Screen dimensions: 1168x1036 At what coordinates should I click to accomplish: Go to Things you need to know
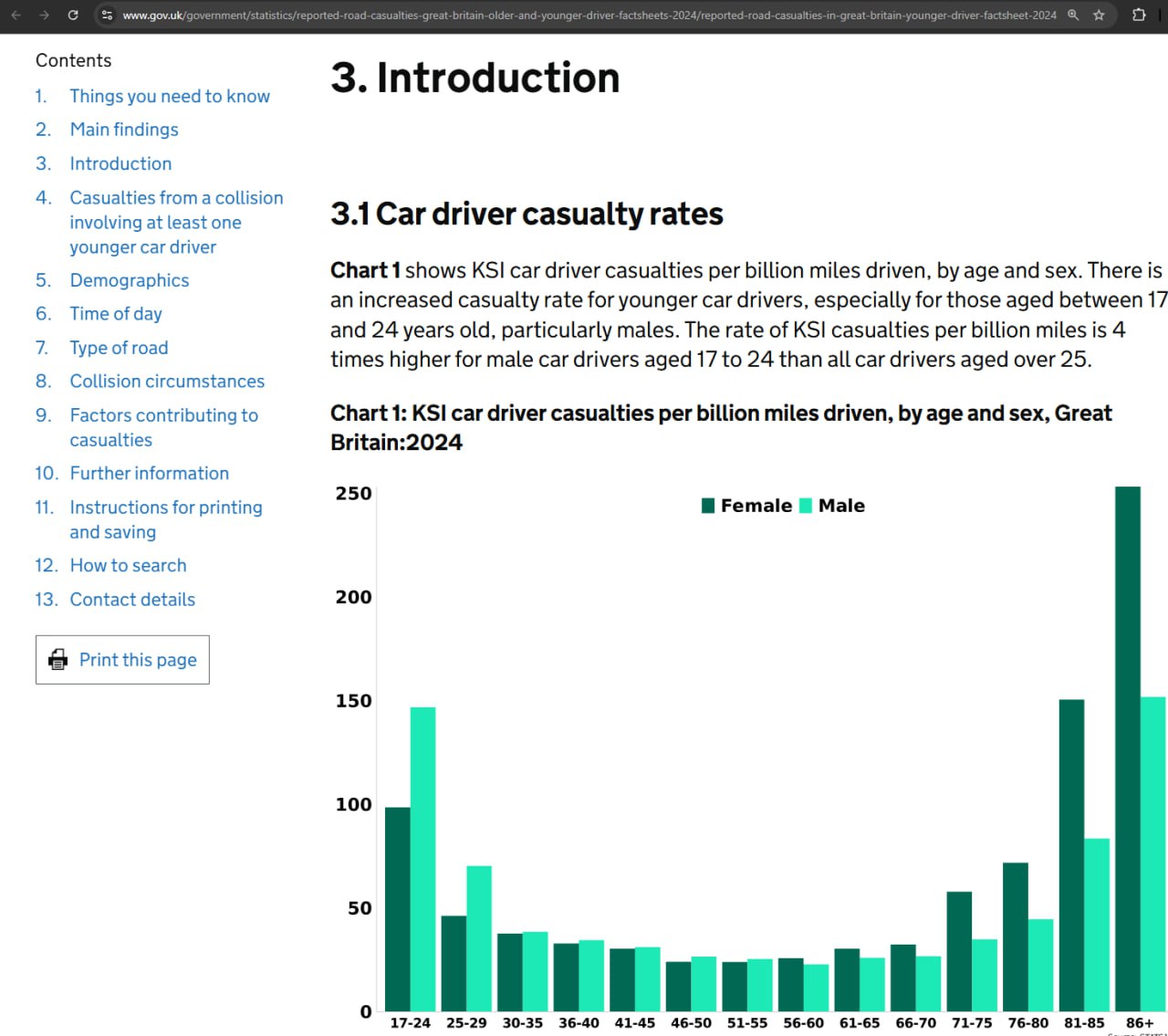[x=170, y=96]
